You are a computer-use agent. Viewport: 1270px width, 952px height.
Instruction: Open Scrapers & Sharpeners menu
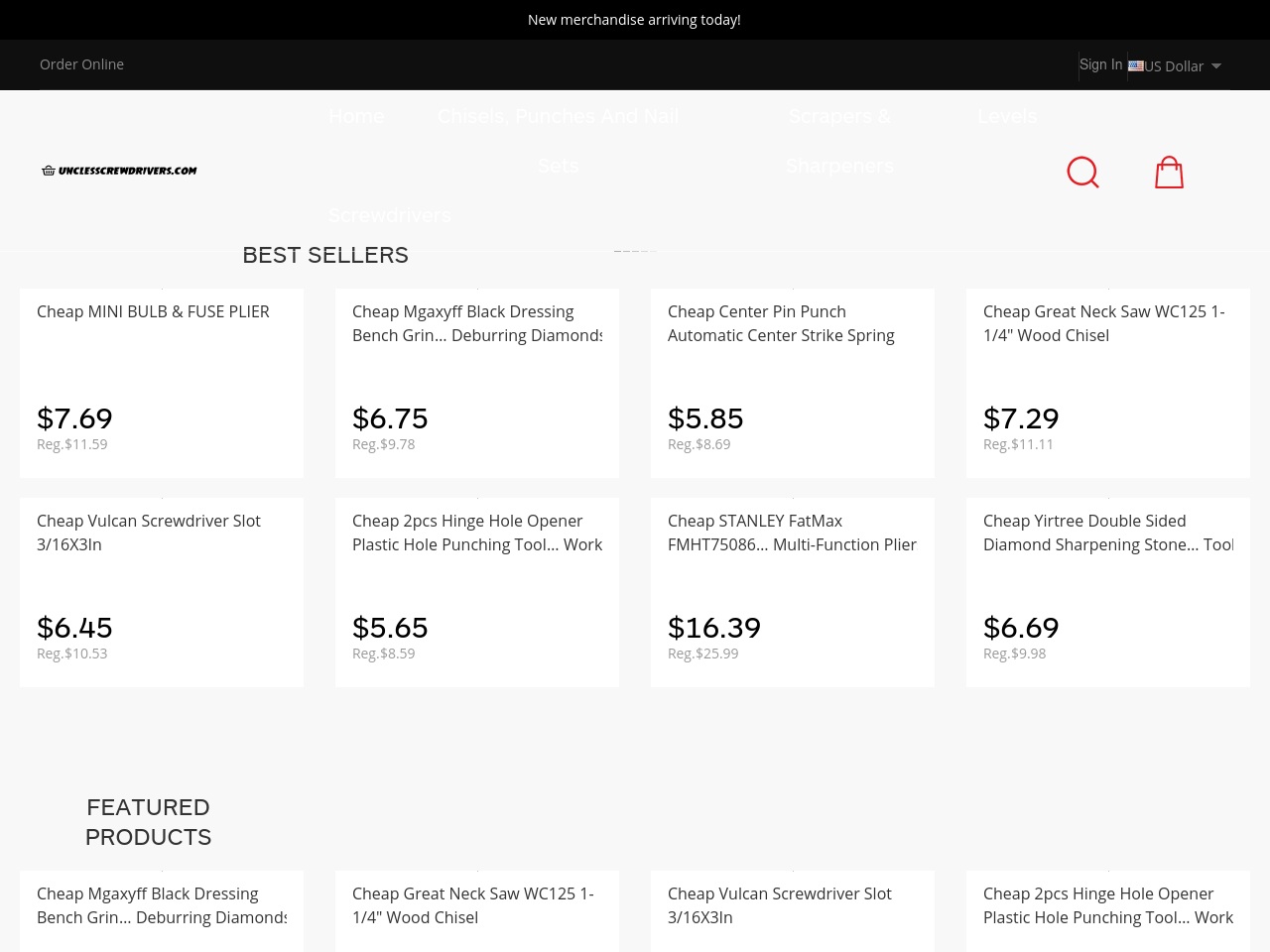point(839,141)
